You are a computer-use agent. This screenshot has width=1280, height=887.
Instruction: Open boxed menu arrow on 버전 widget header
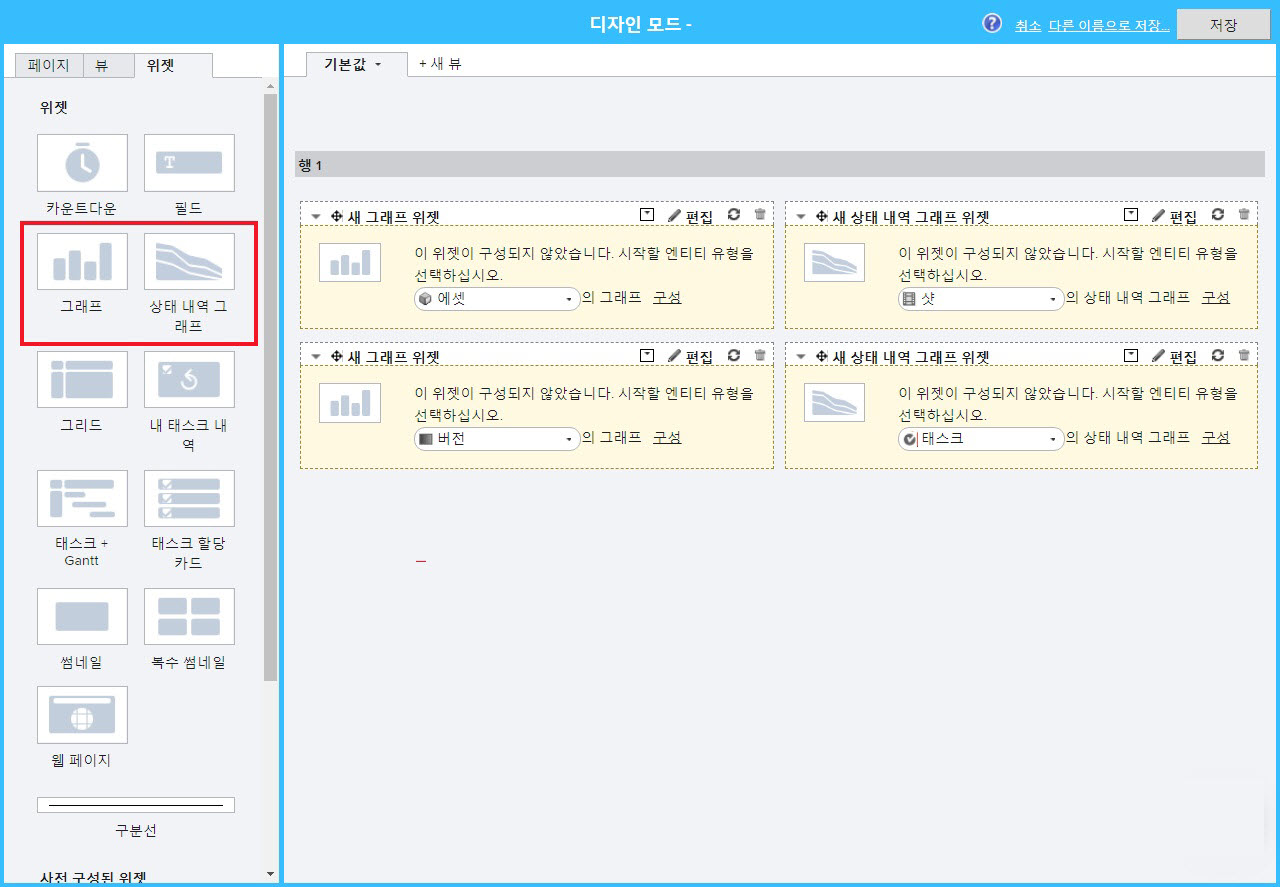(647, 355)
